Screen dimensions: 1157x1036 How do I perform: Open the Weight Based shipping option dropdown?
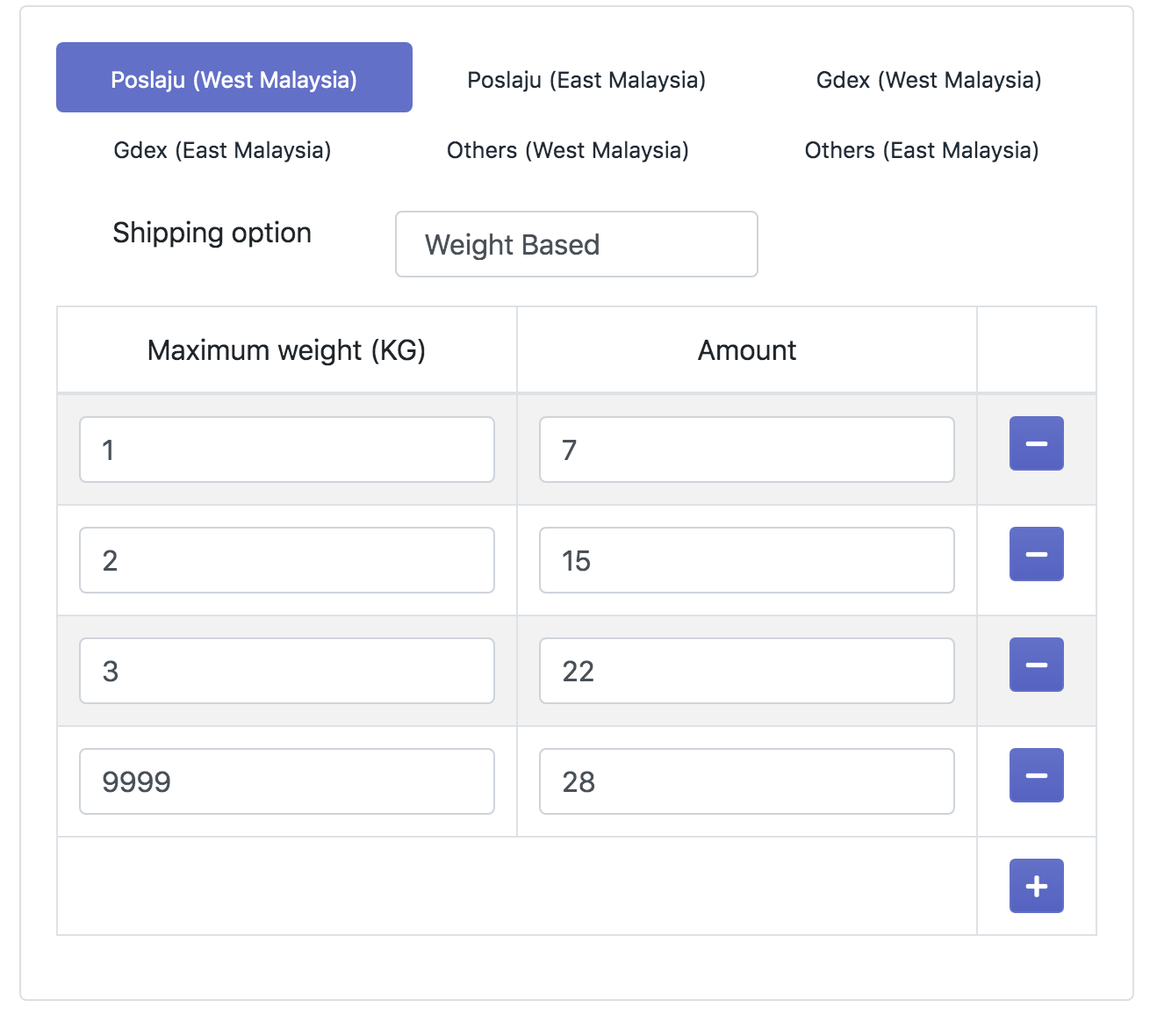click(x=576, y=244)
